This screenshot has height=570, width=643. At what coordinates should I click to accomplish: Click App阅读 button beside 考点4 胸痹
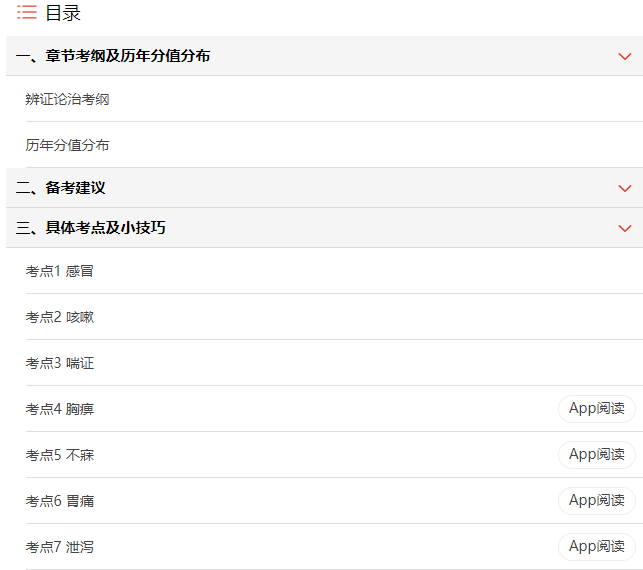point(597,409)
